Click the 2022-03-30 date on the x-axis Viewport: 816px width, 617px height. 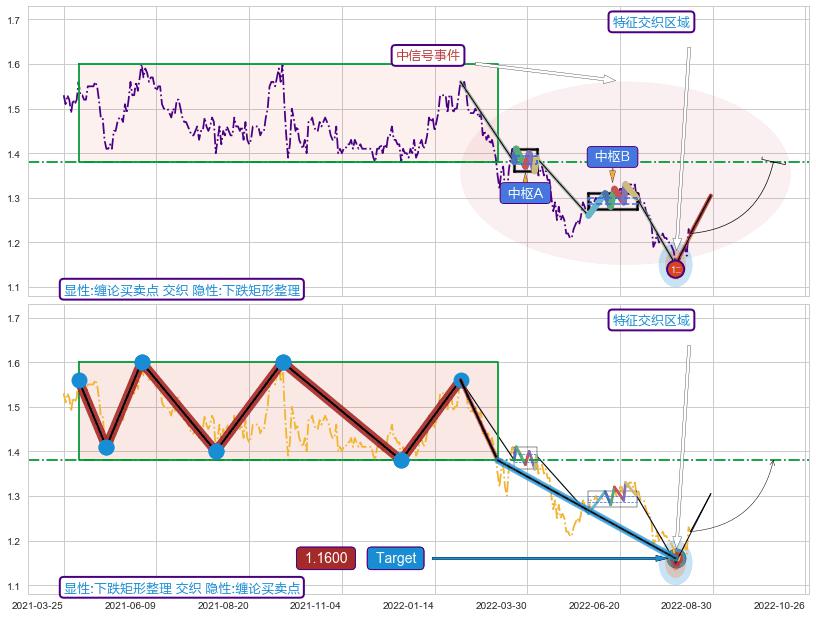501,605
